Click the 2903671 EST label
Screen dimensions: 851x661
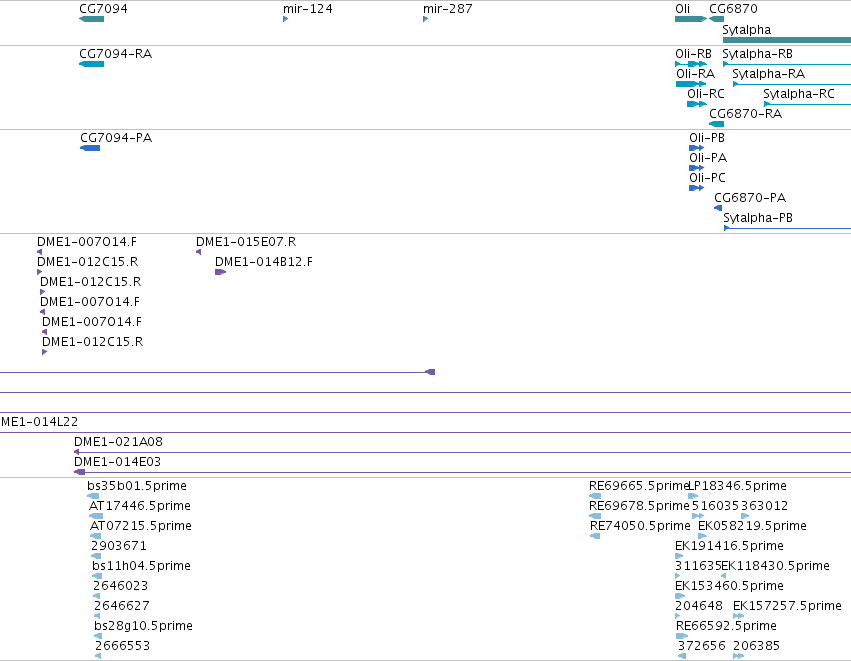click(x=119, y=546)
